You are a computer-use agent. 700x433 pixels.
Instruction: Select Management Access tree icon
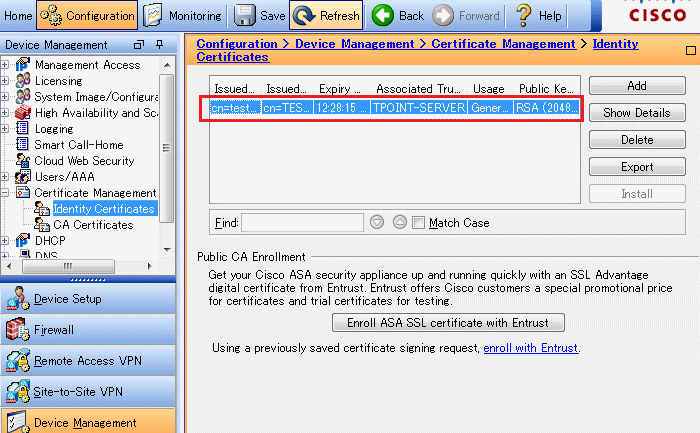pyautogui.click(x=23, y=65)
